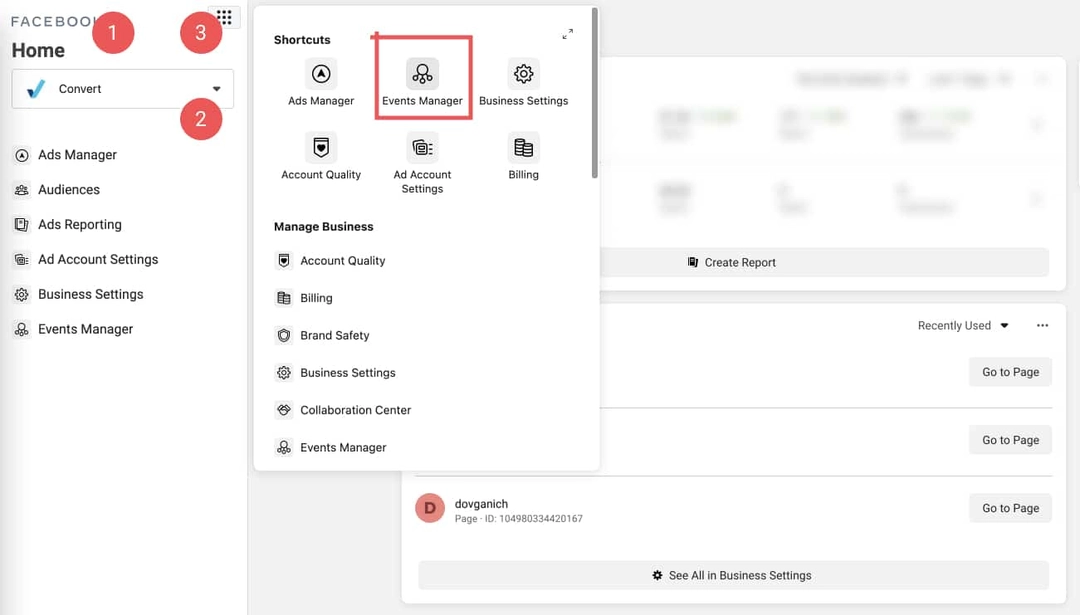Open the Convert business account dropdown
This screenshot has height=615, width=1080.
click(123, 89)
